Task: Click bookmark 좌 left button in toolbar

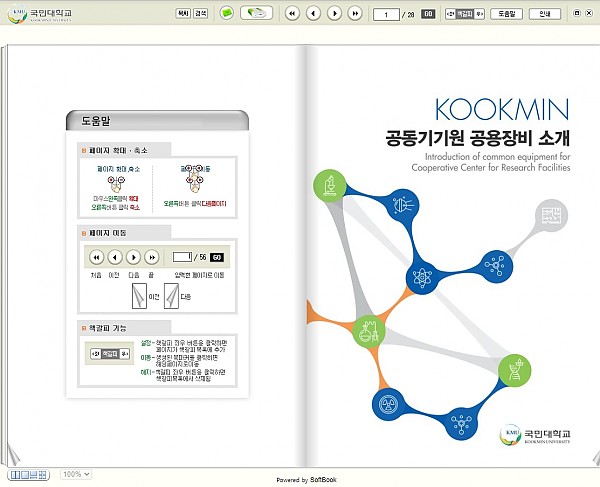Action: [450, 14]
